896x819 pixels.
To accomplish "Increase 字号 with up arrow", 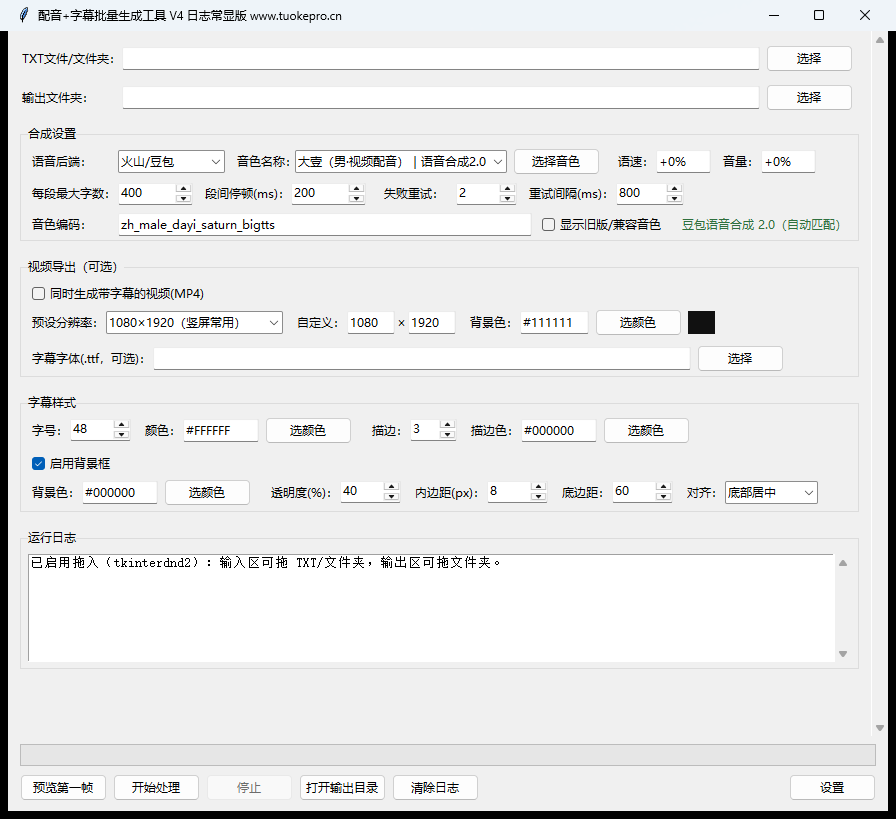I will click(121, 424).
